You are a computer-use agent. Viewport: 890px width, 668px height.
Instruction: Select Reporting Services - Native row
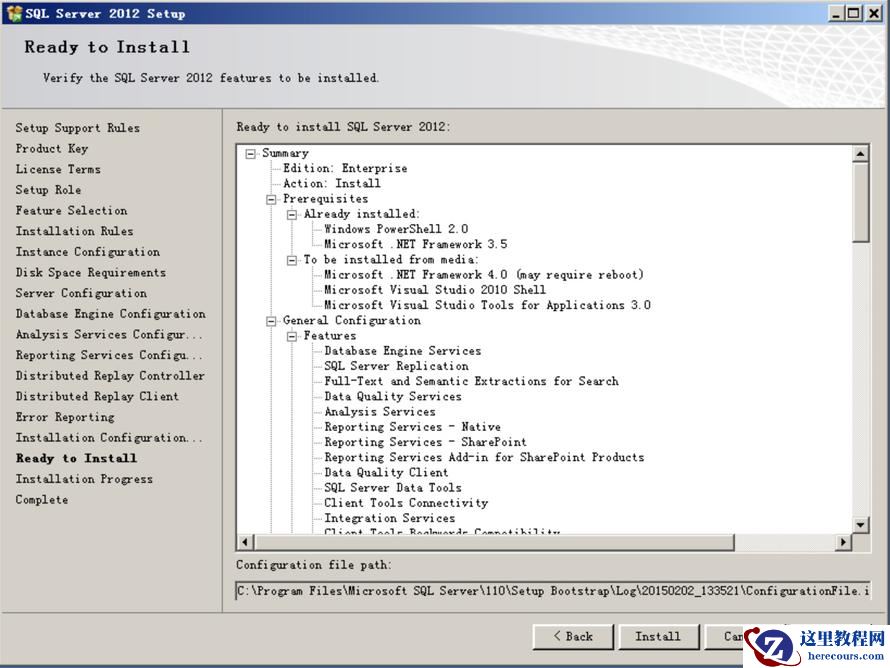point(412,427)
